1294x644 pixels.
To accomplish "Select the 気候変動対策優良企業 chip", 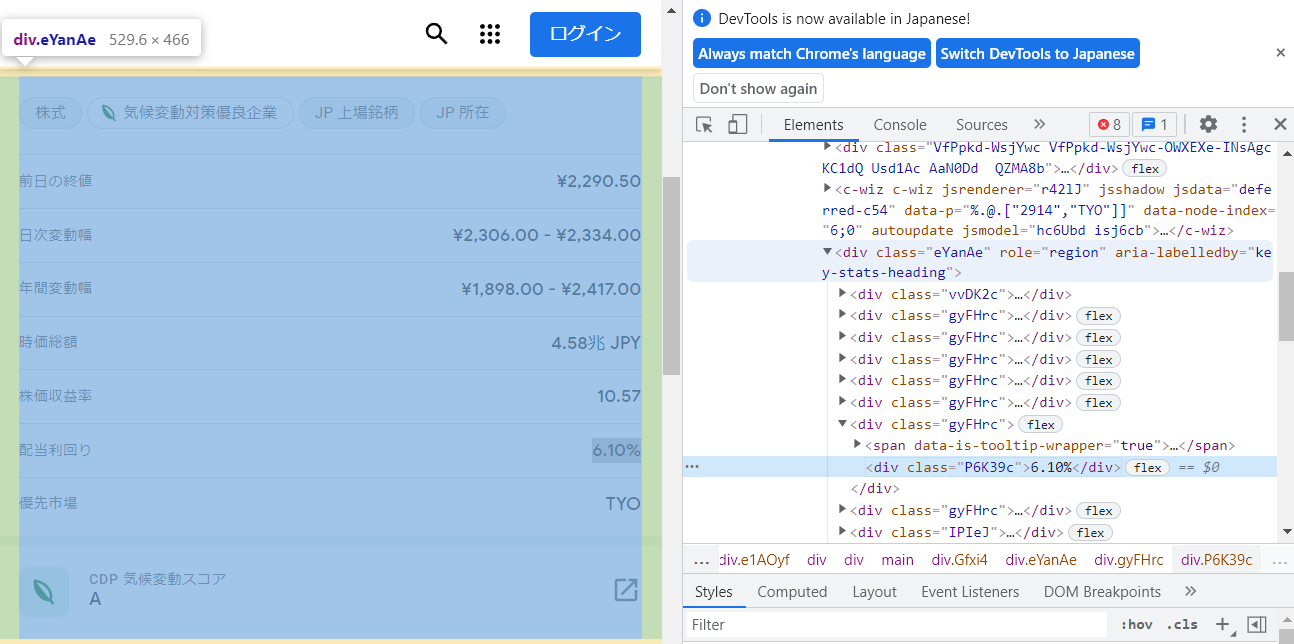I will pyautogui.click(x=190, y=113).
